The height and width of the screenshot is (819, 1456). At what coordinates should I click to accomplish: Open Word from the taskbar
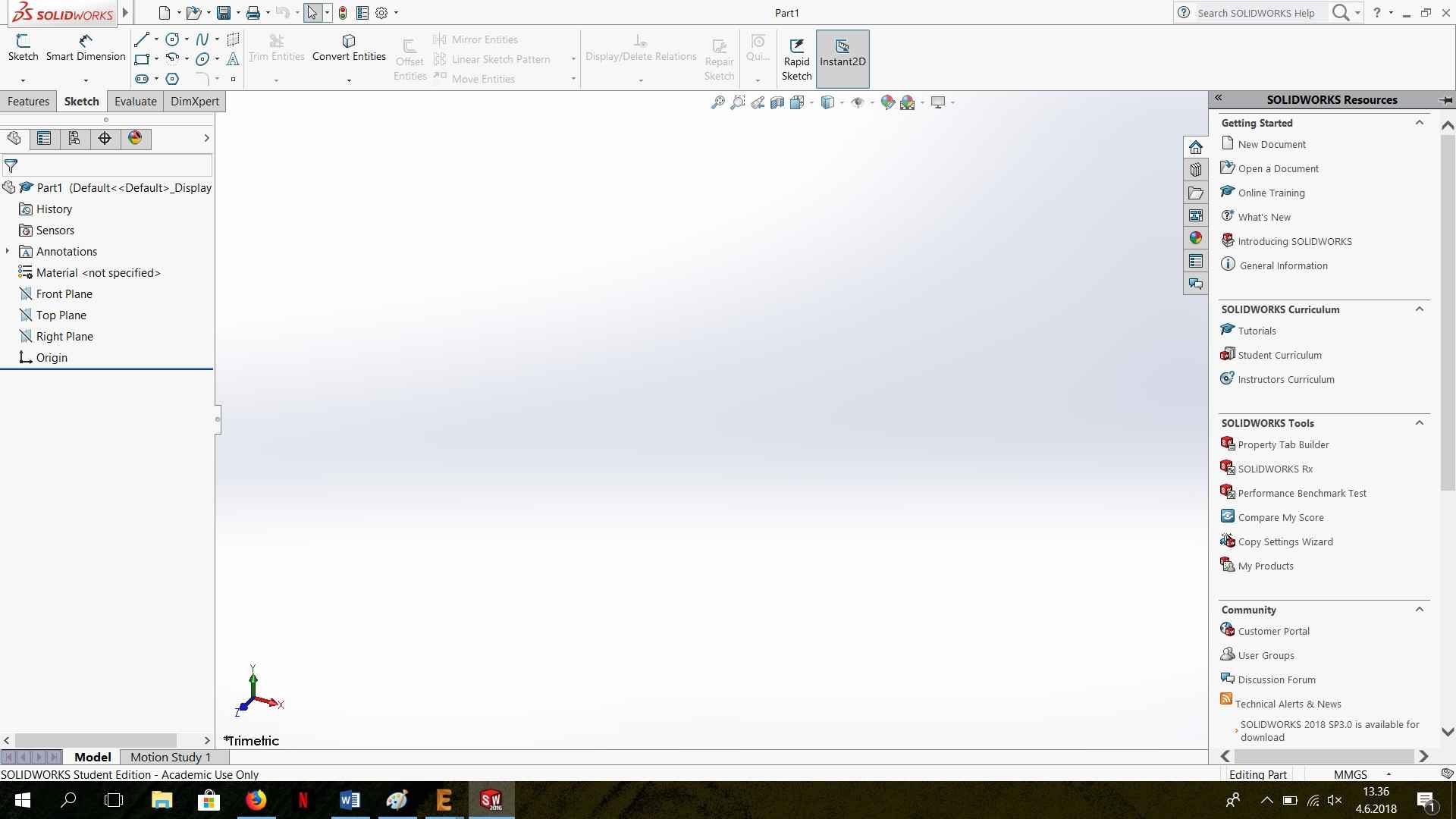[350, 800]
